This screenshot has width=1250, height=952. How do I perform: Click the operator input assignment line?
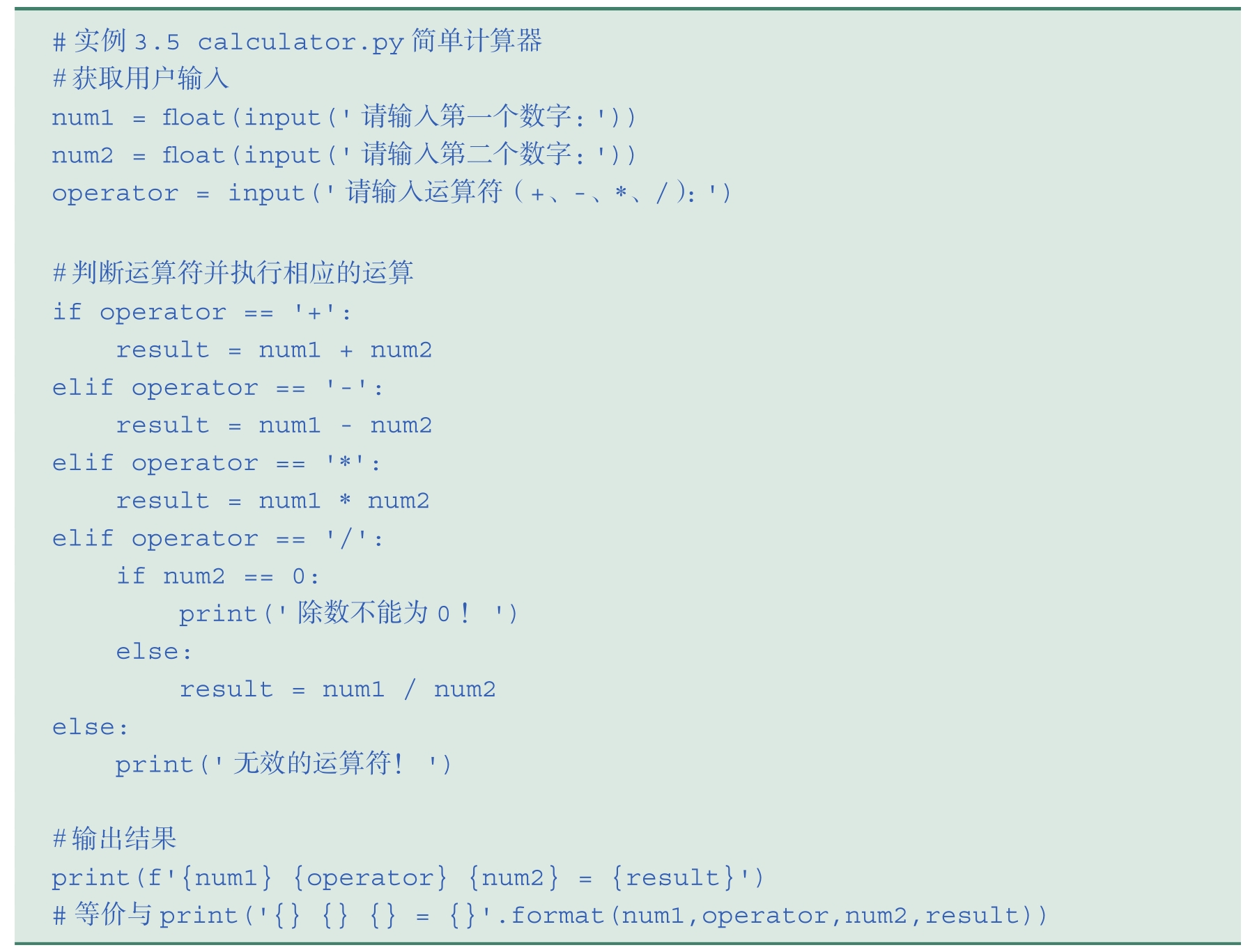click(x=391, y=193)
